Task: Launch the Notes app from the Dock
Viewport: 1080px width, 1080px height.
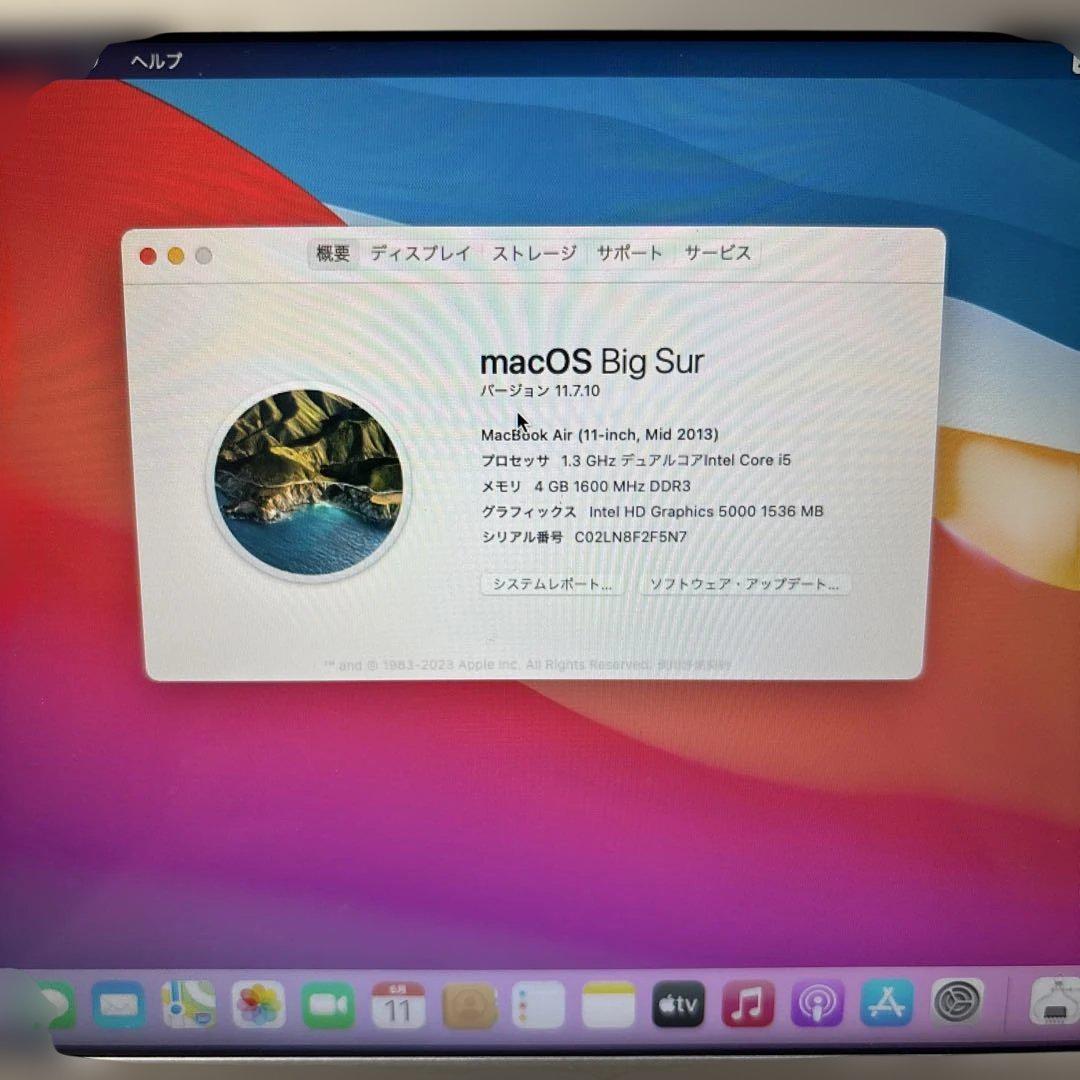Action: click(x=608, y=1005)
